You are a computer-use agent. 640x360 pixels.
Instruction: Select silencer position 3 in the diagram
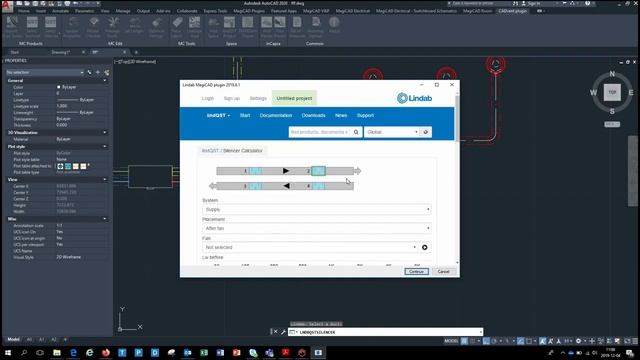tap(256, 186)
